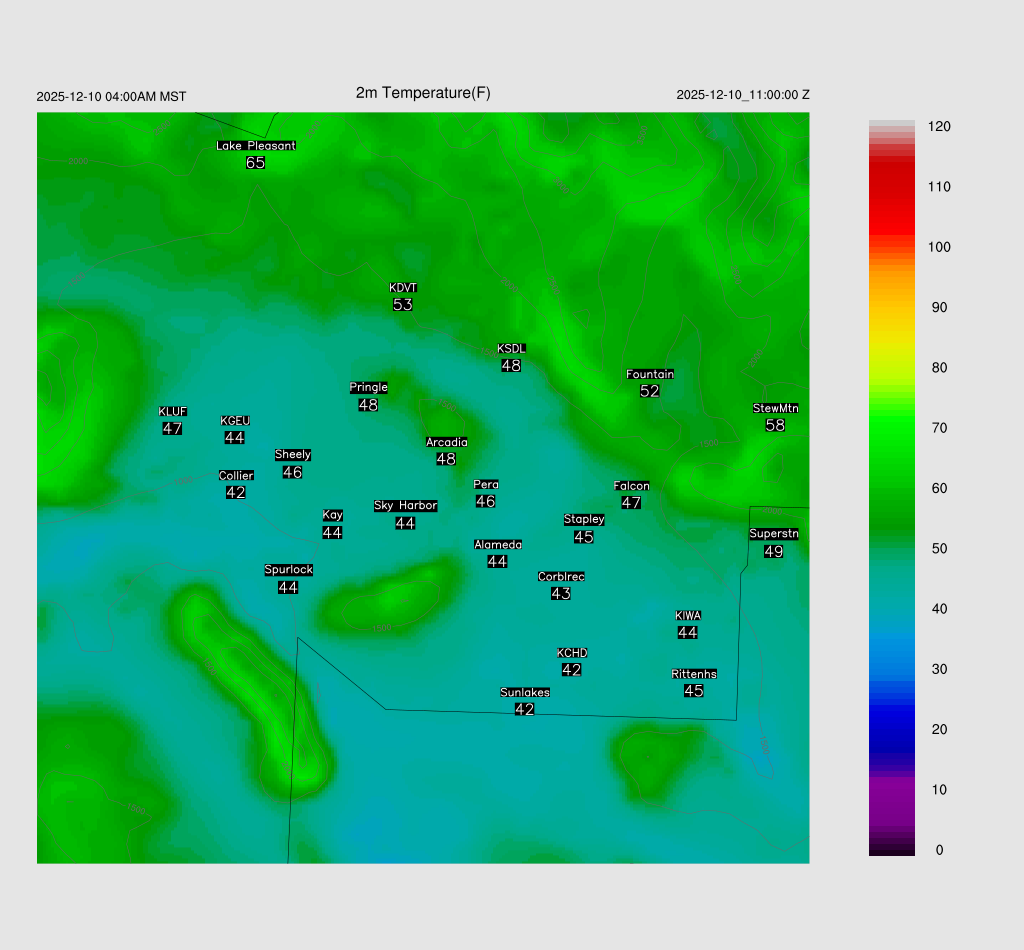Select the Fountain station label

point(650,374)
